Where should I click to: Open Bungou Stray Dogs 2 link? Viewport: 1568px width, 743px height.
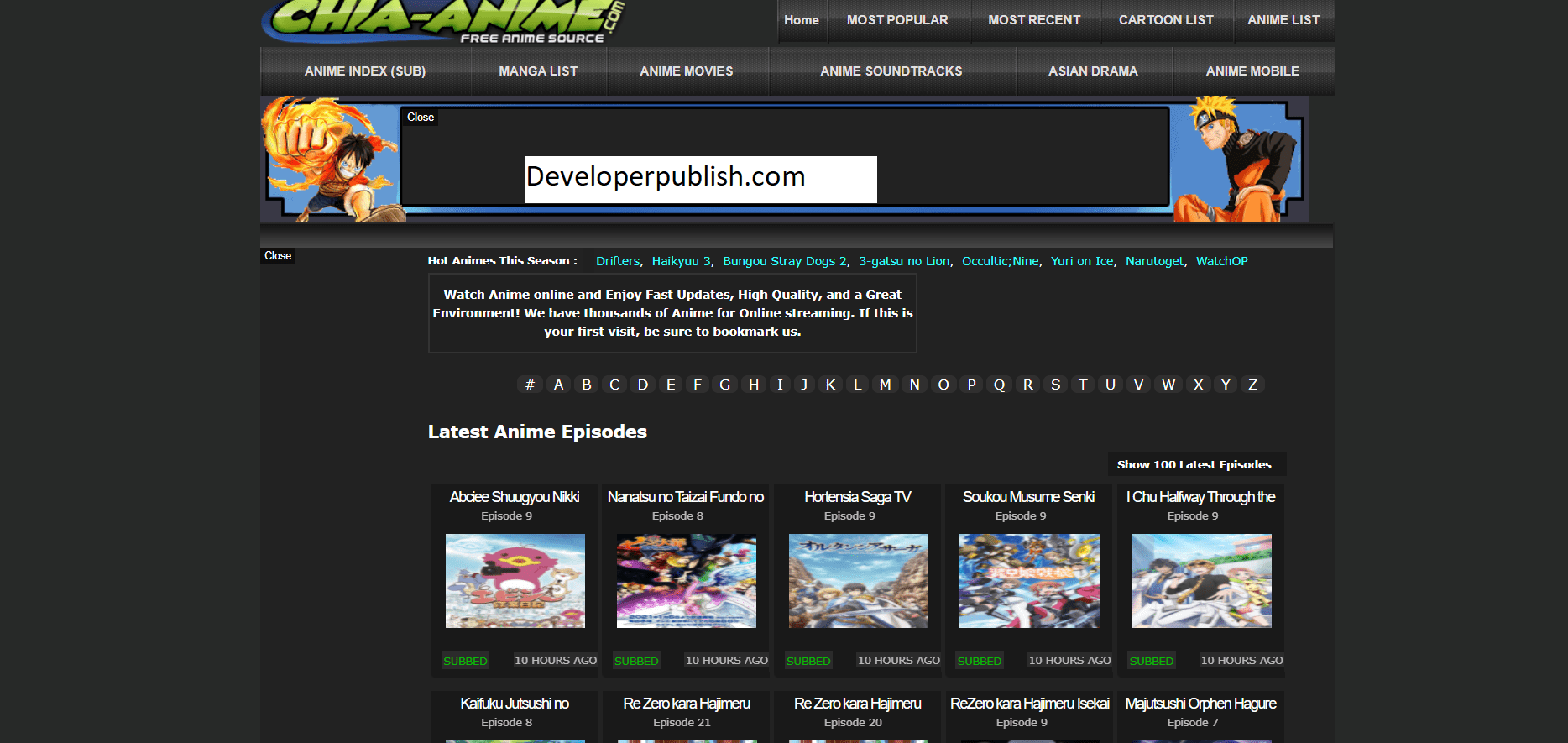tap(785, 261)
